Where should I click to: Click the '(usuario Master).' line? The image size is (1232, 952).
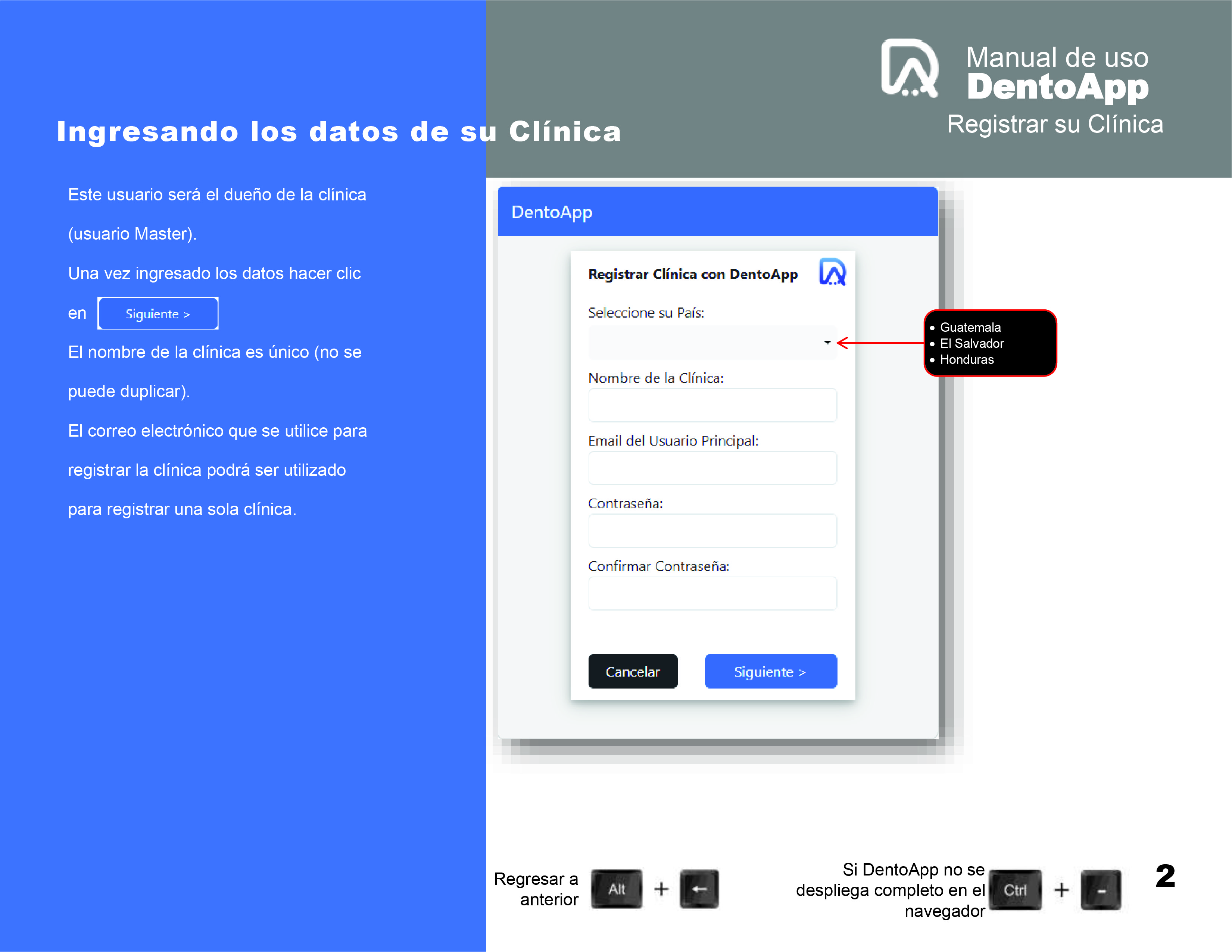point(132,234)
